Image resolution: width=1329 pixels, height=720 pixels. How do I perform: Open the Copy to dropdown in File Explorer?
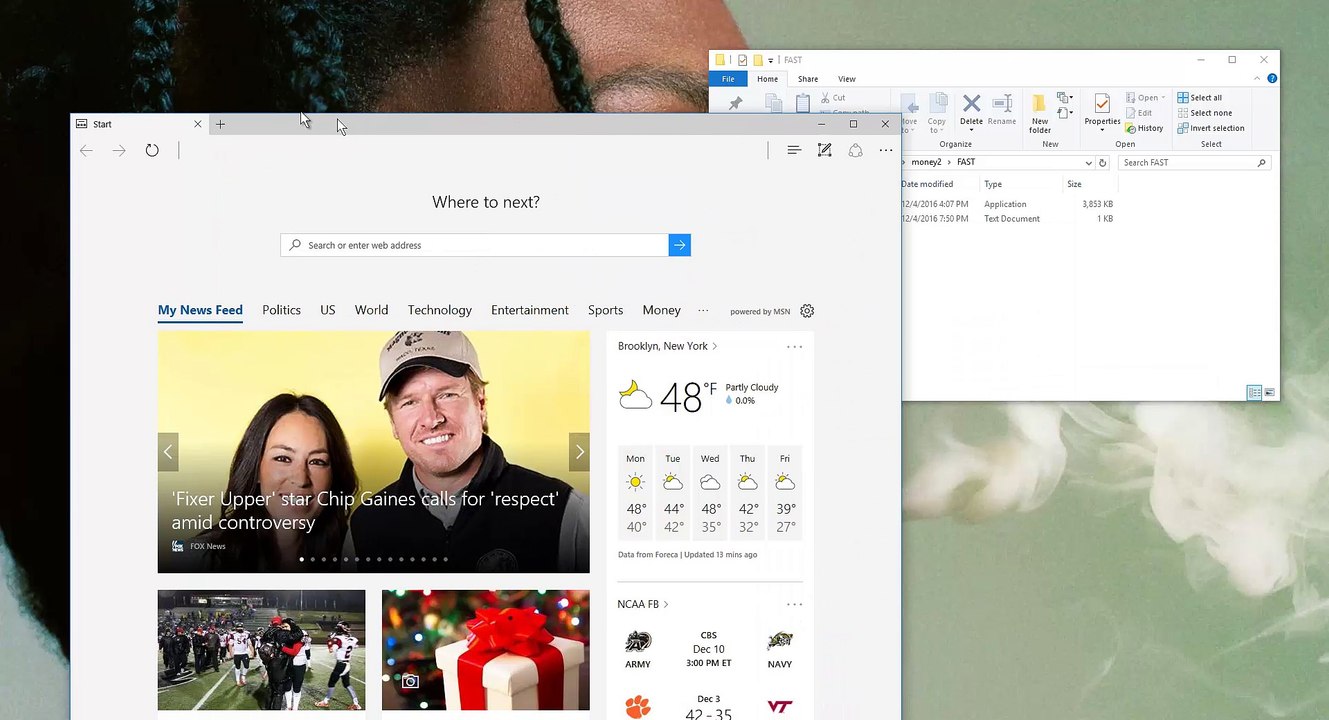937,126
